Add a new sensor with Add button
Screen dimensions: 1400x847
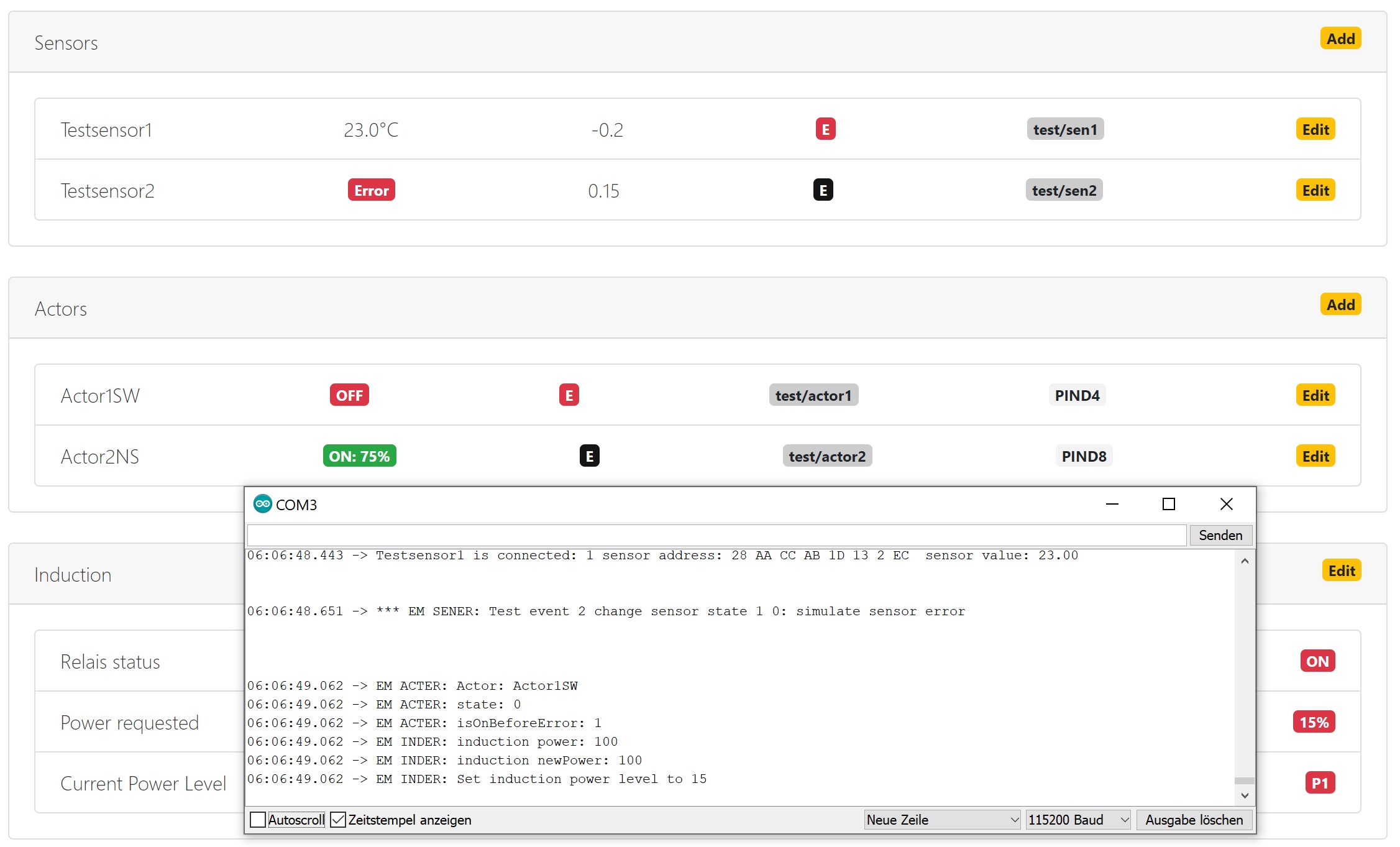coord(1340,39)
